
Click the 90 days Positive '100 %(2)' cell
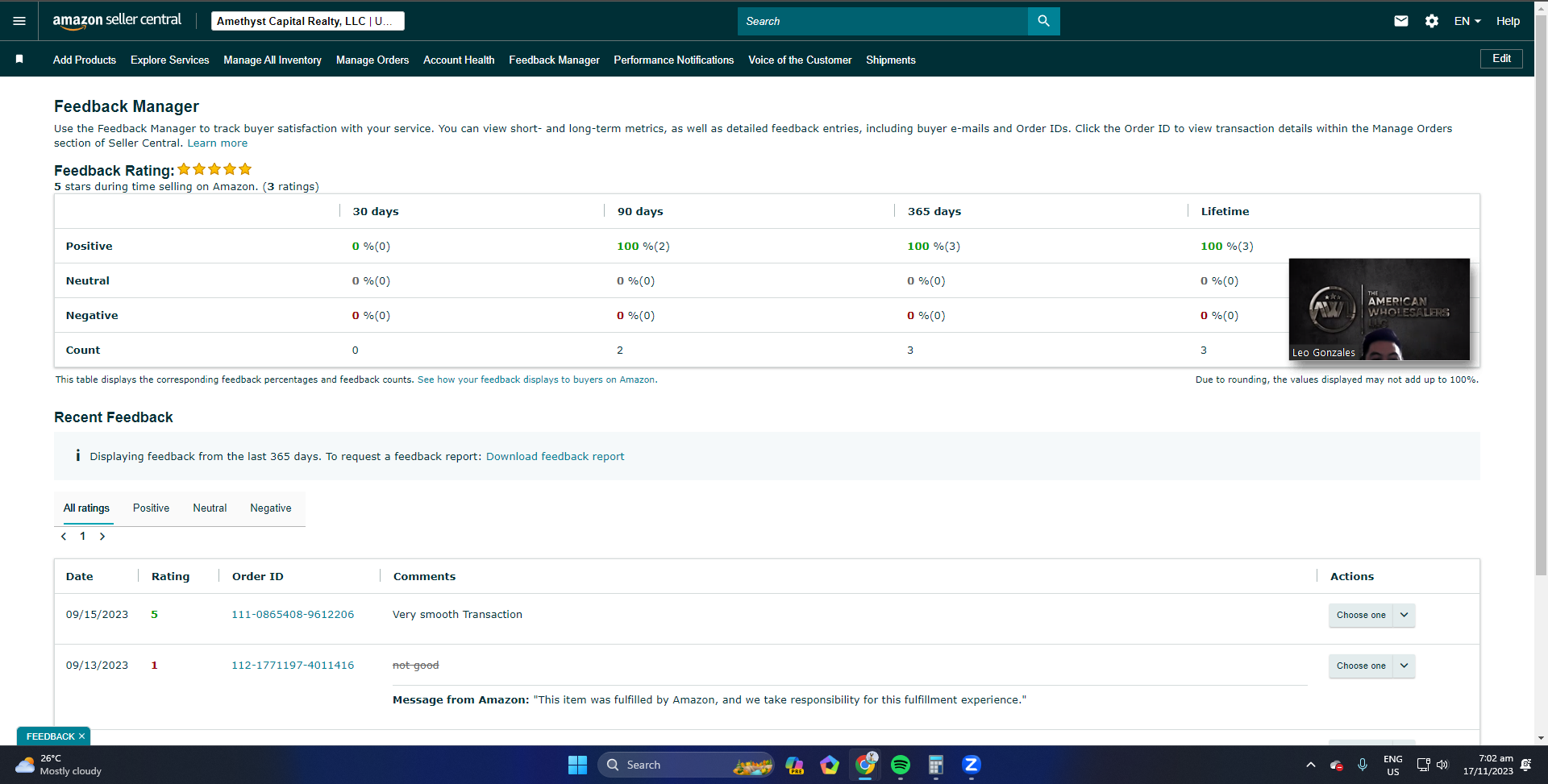(x=643, y=247)
